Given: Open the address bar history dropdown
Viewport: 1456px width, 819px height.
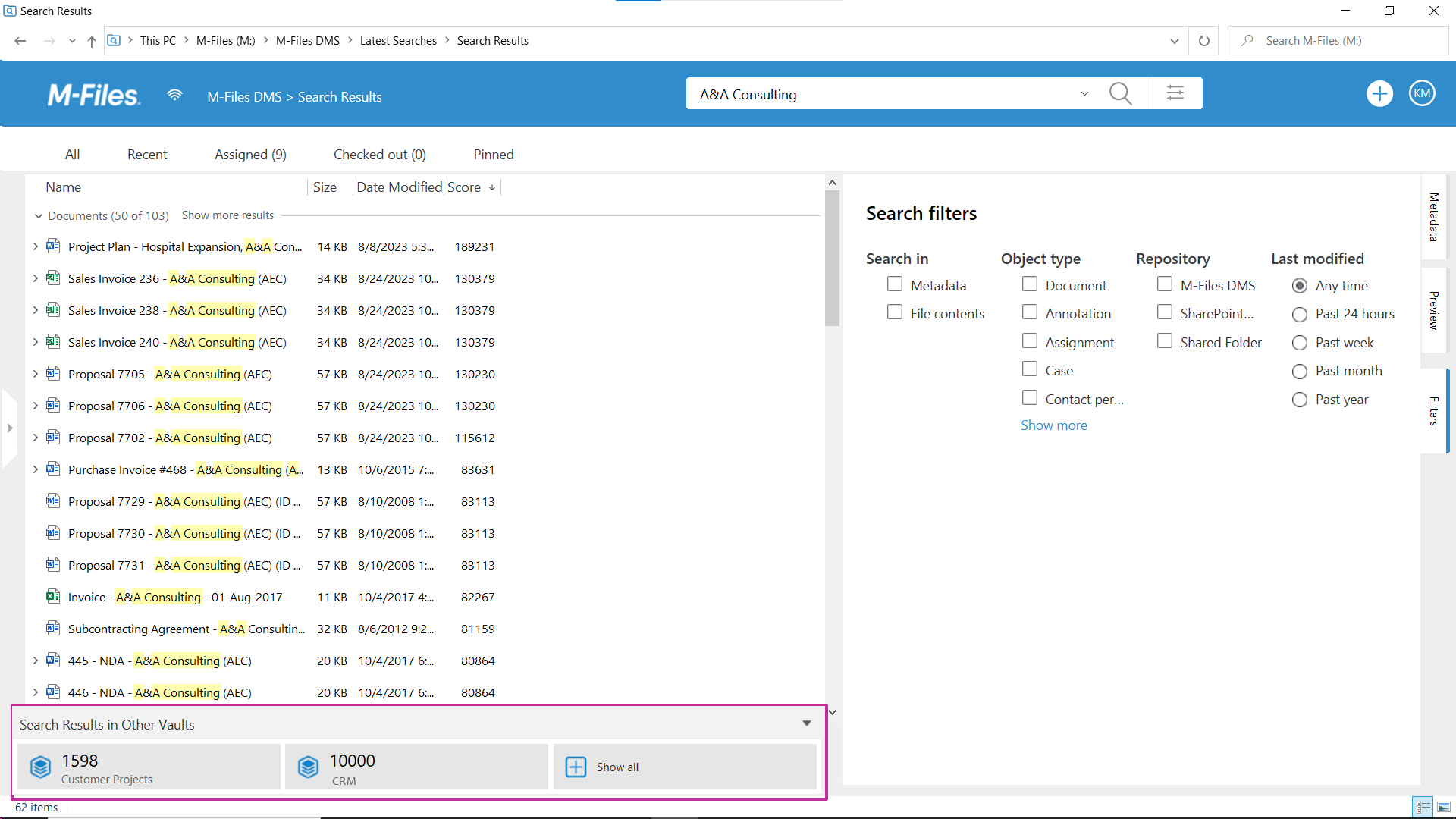Looking at the screenshot, I should tap(1174, 41).
